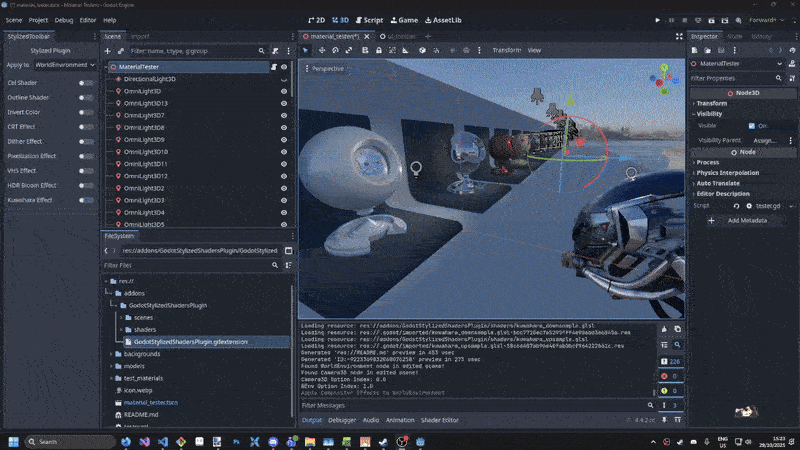Click the lock selected node icon
The width and height of the screenshot is (800, 450).
pos(379,51)
